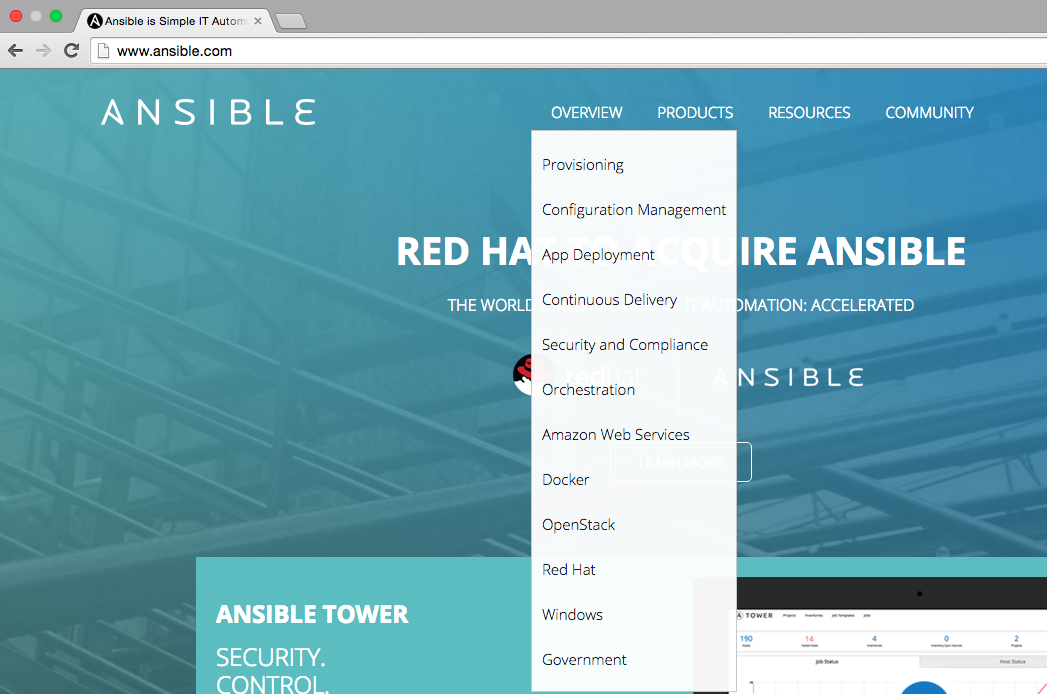Open the PRODUCTS dropdown menu
This screenshot has width=1047, height=694.
coord(694,113)
